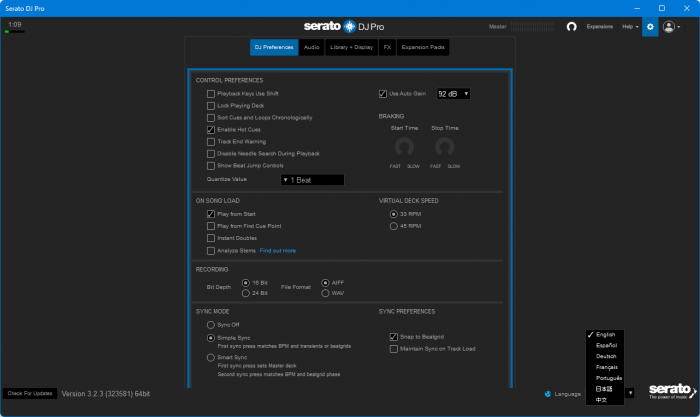Expand the Quantize Value dropdown
This screenshot has width=700, height=417.
[312, 180]
